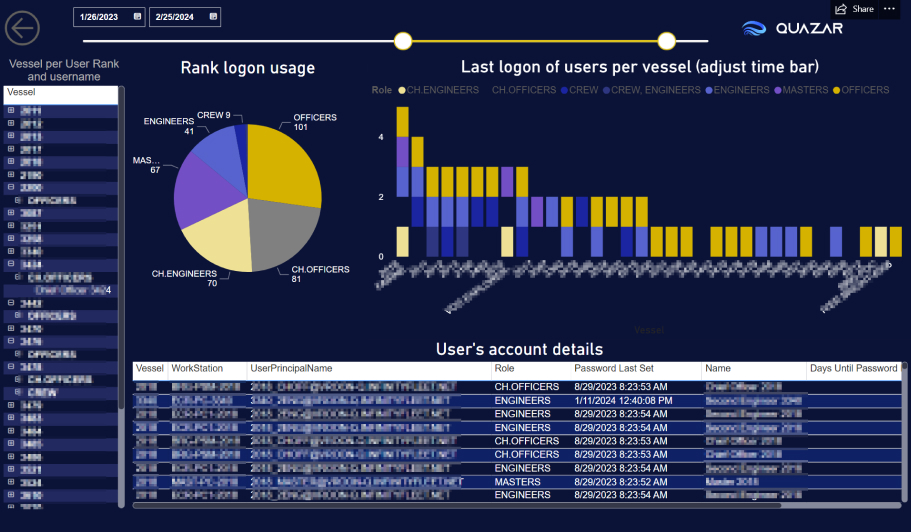The image size is (911, 532).
Task: Collapse the expanded CH.OFFICERS tree node
Action: pyautogui.click(x=19, y=277)
